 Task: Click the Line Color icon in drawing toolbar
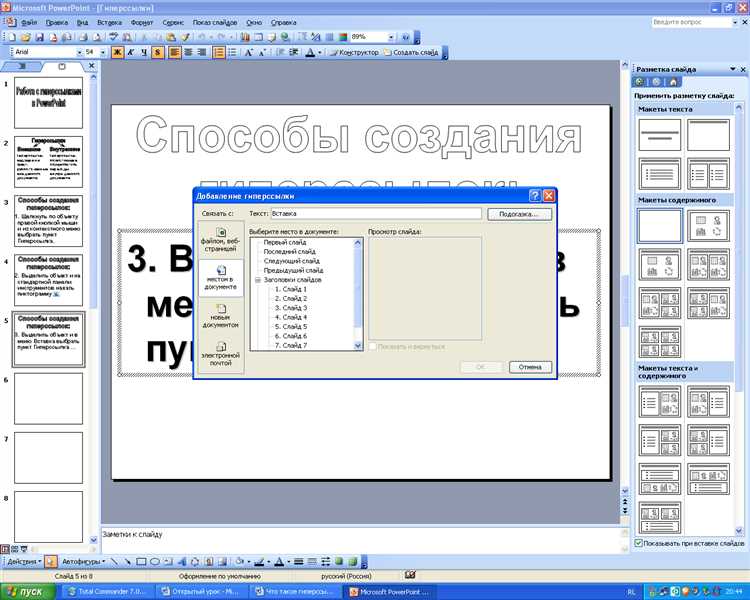(x=259, y=562)
